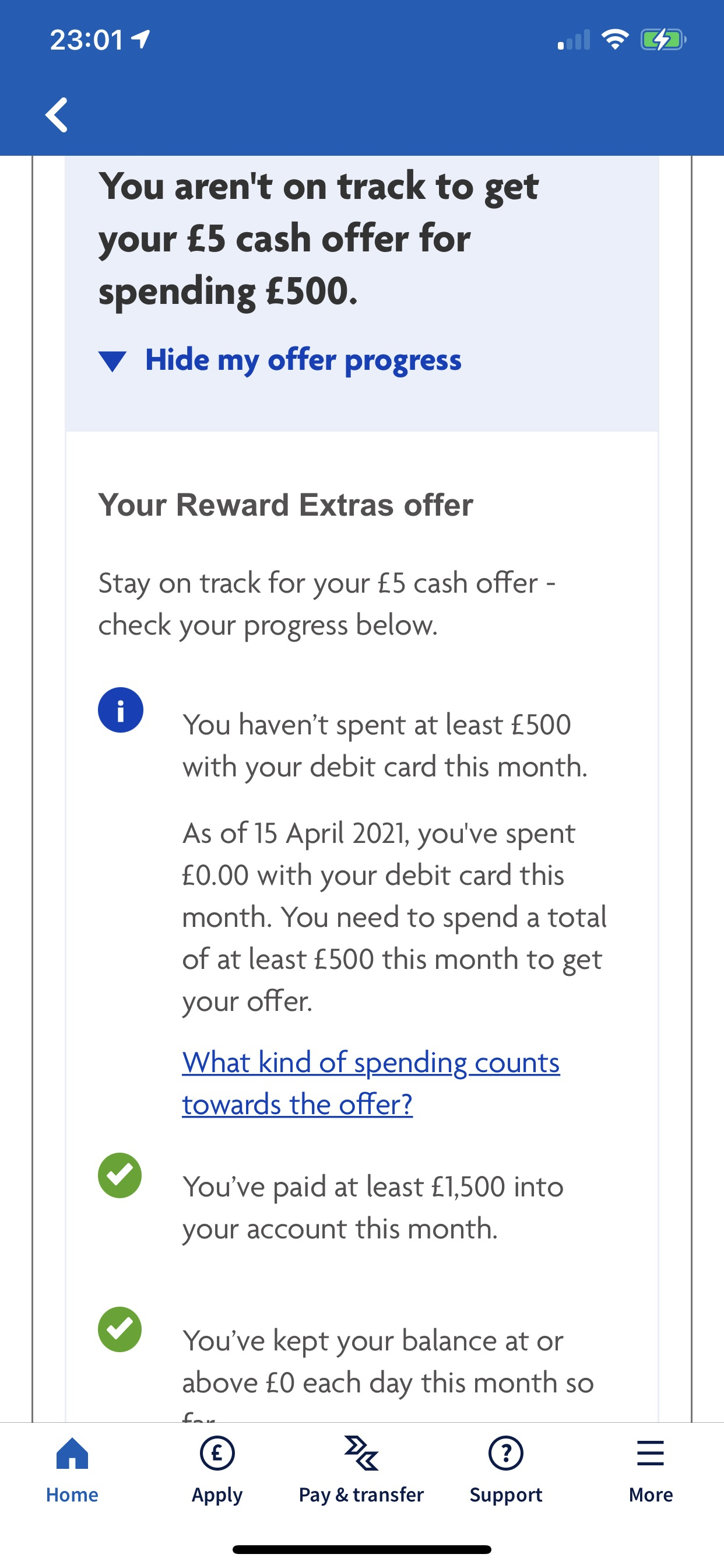Open What kind of spending counts link
The width and height of the screenshot is (724, 1568).
(371, 1083)
